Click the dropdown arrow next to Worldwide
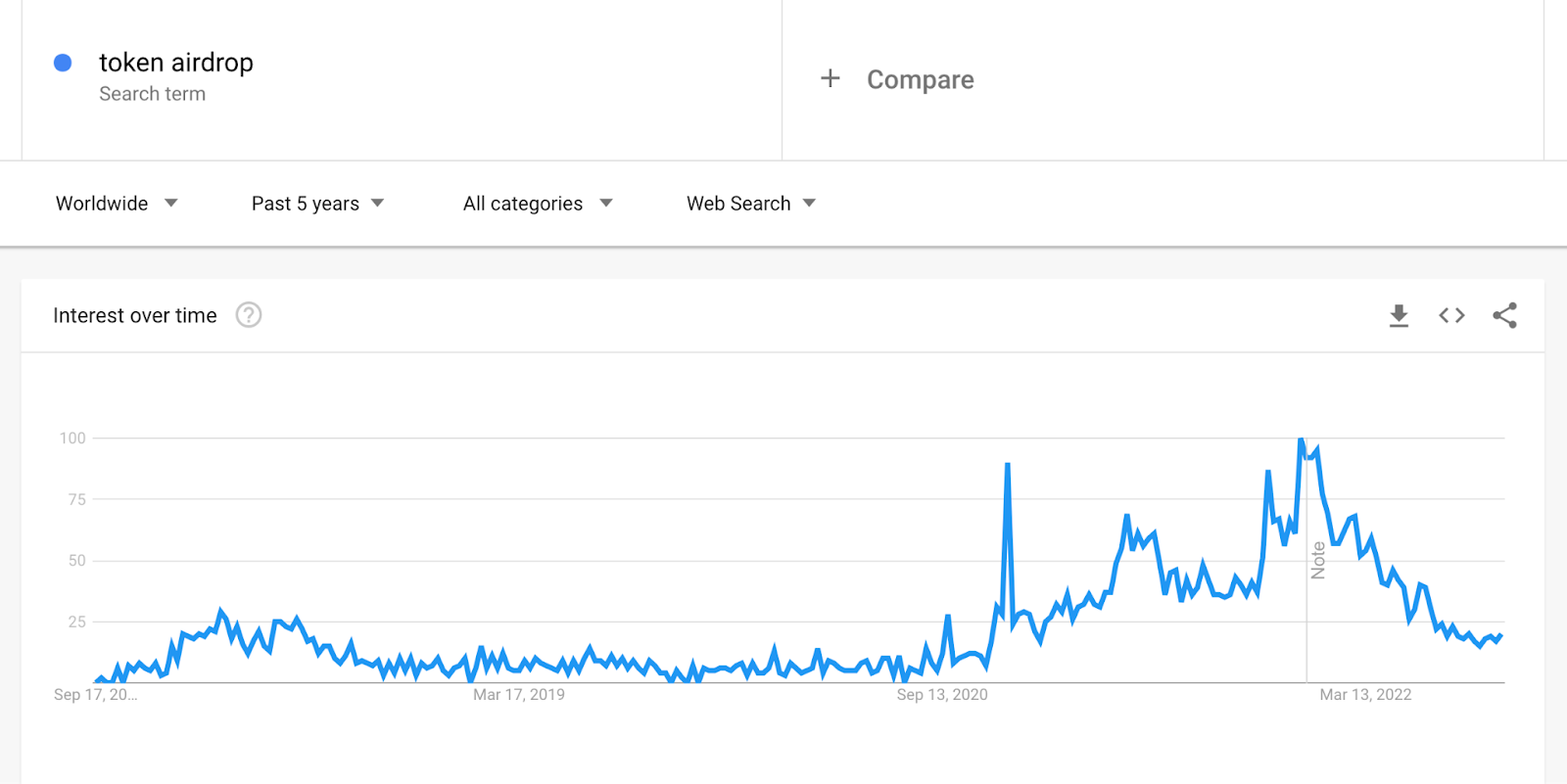This screenshot has height=784, width=1567. 171,204
